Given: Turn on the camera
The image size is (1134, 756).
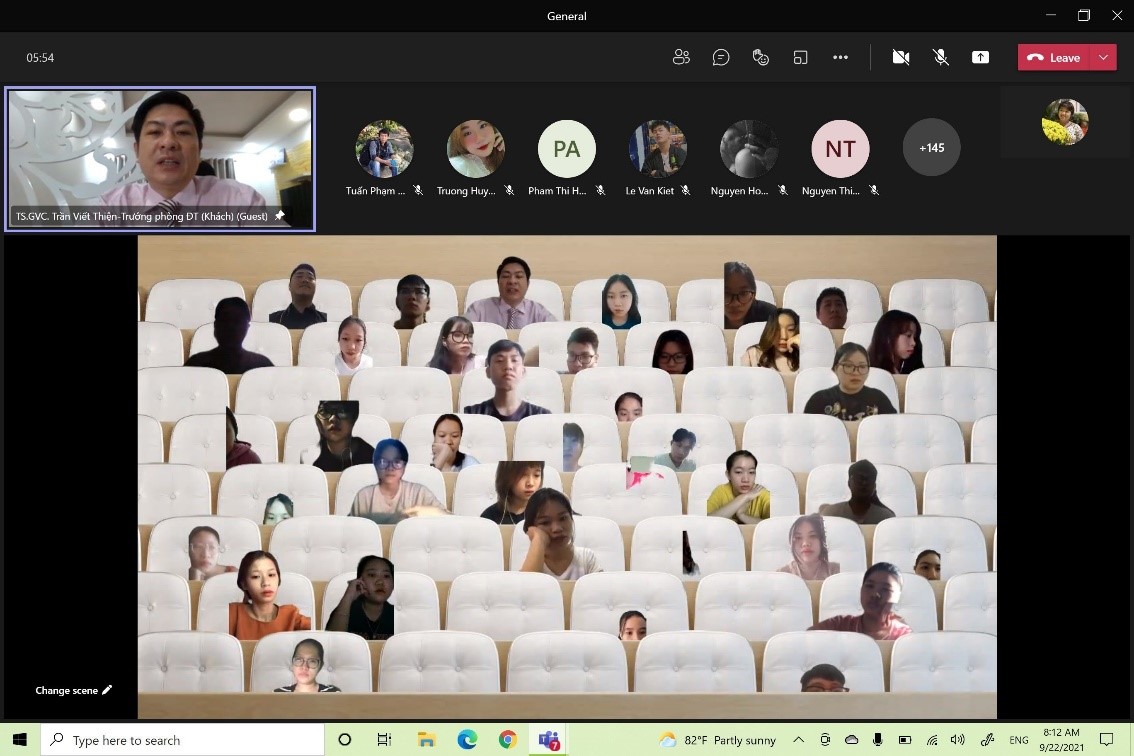Looking at the screenshot, I should click(900, 58).
